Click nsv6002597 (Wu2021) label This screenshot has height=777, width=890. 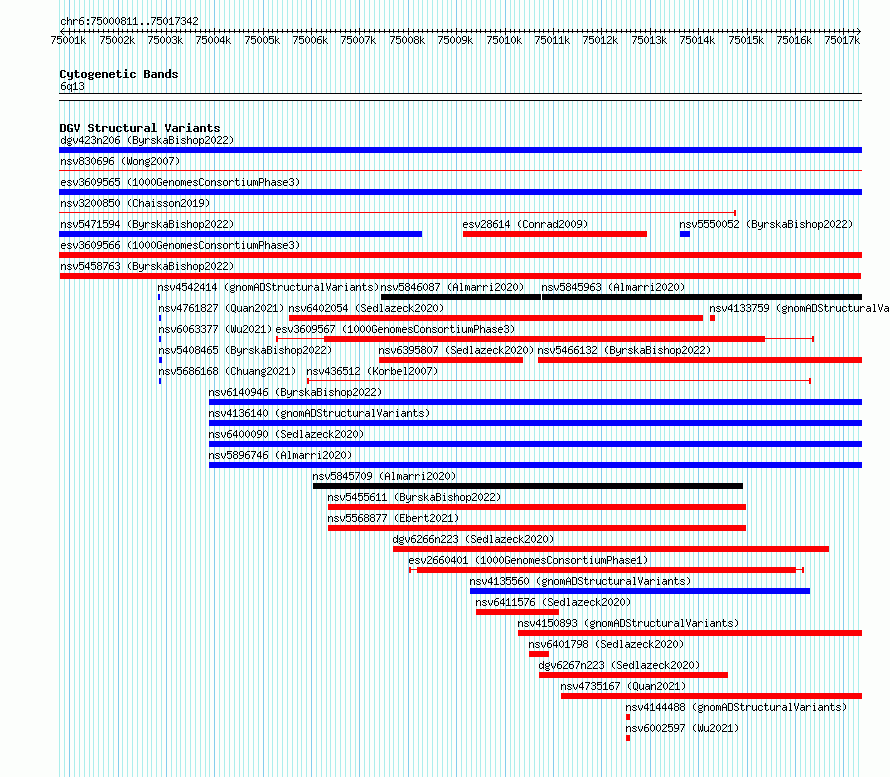pyautogui.click(x=682, y=728)
